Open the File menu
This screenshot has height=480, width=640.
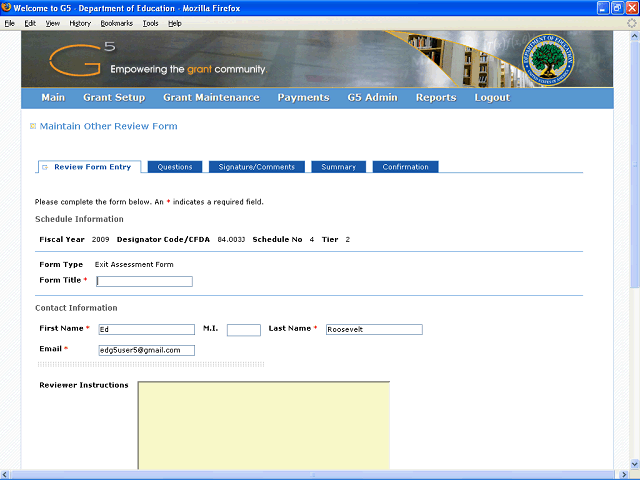click(x=9, y=23)
